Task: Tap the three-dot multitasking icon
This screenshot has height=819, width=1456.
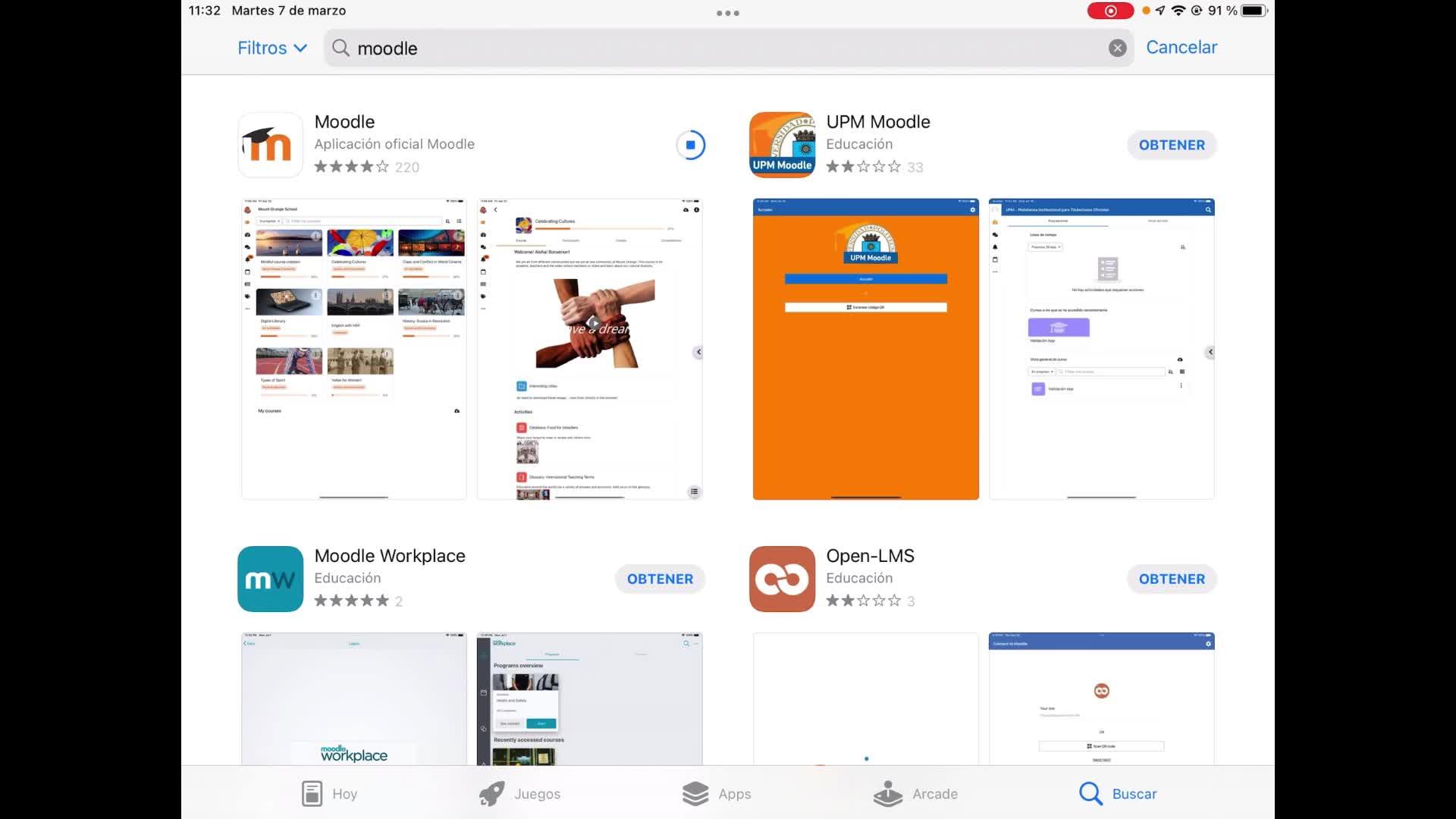Action: click(x=727, y=13)
